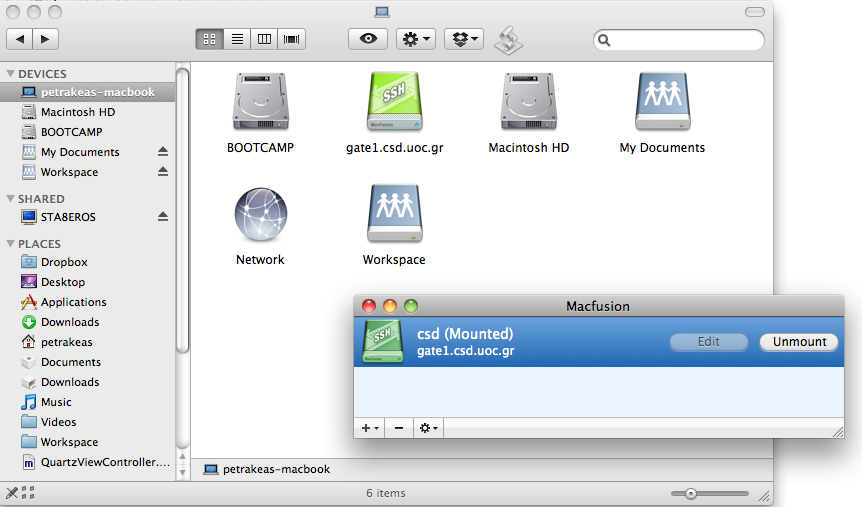This screenshot has height=507, width=862.
Task: Switch to Cover Flow view
Action: click(291, 39)
